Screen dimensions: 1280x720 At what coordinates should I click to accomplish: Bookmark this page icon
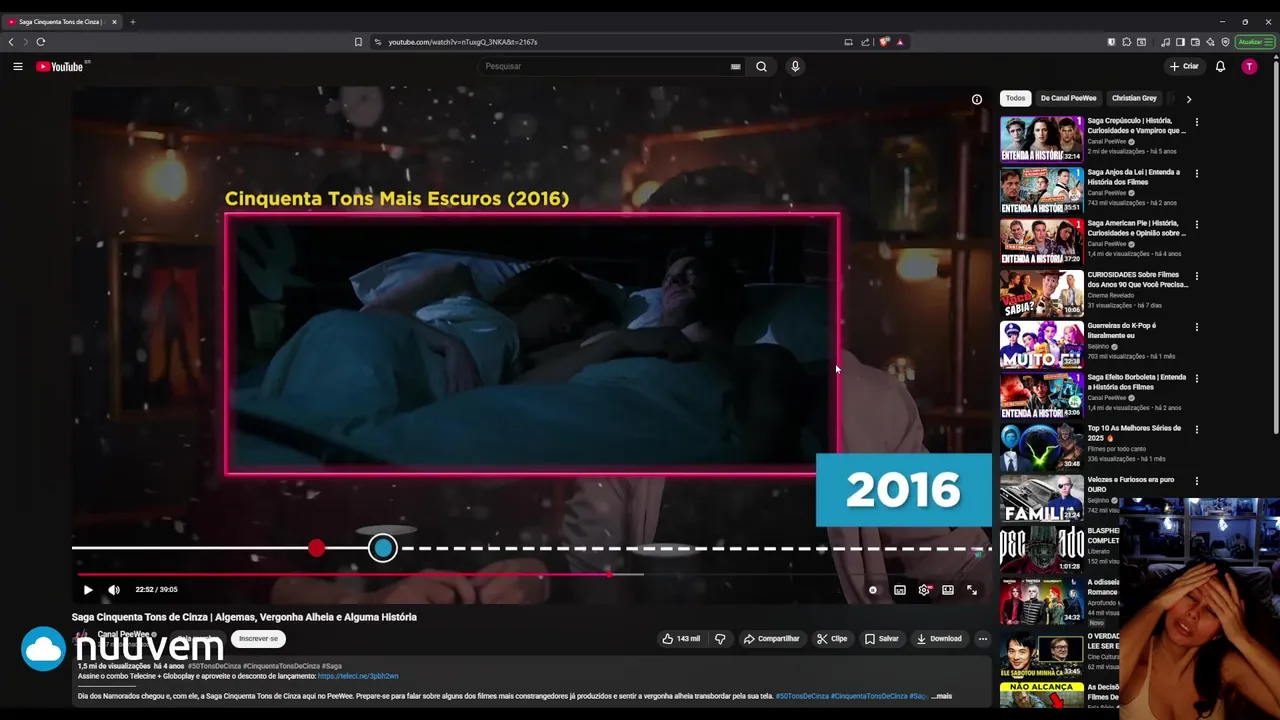tap(358, 42)
